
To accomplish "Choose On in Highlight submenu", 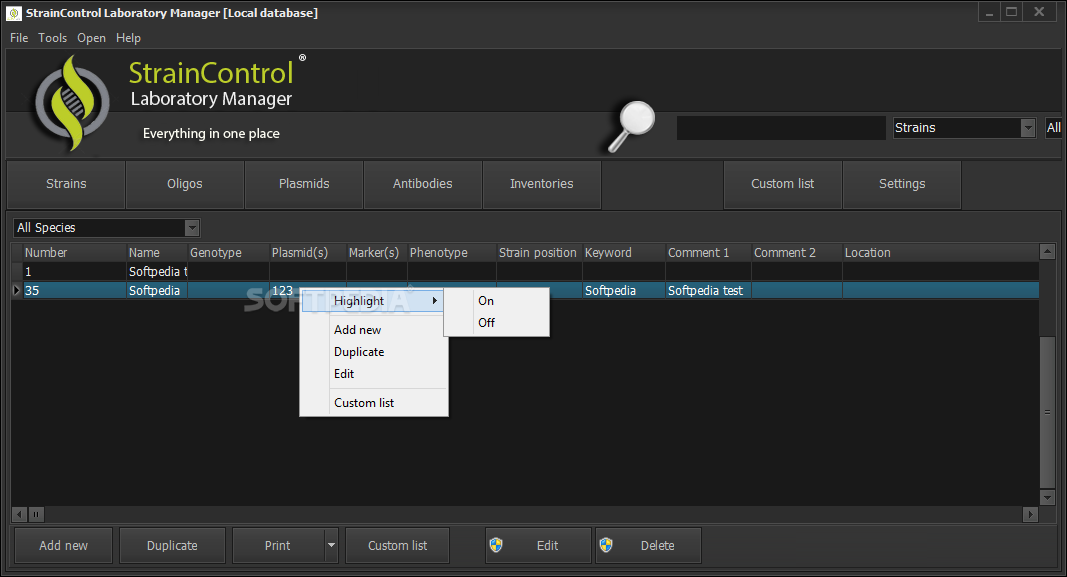I will pyautogui.click(x=496, y=301).
